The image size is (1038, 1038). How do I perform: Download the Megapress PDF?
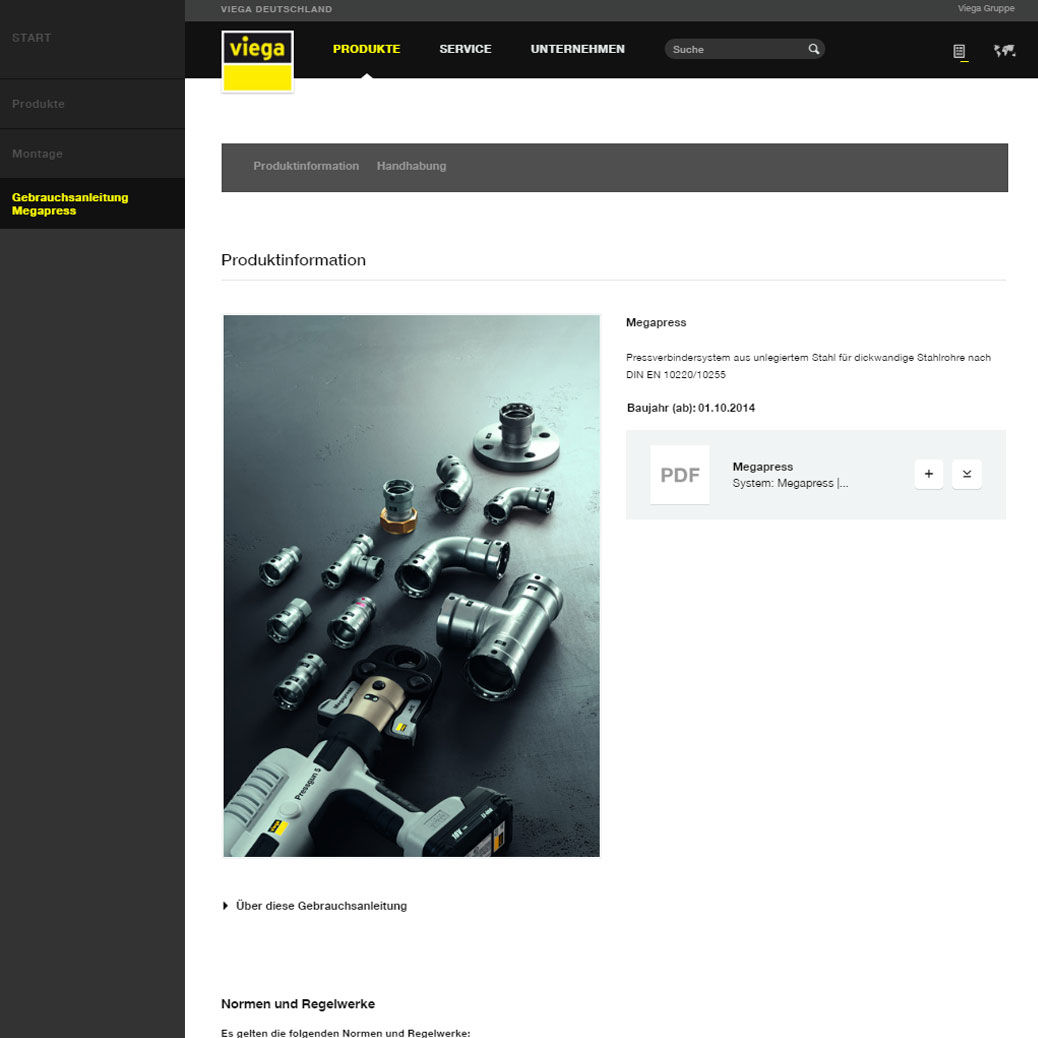967,474
